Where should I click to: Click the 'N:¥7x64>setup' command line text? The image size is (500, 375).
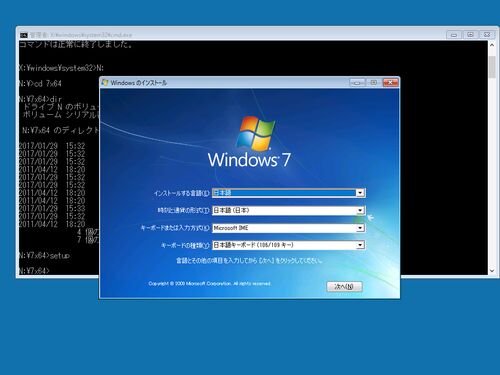coord(44,256)
